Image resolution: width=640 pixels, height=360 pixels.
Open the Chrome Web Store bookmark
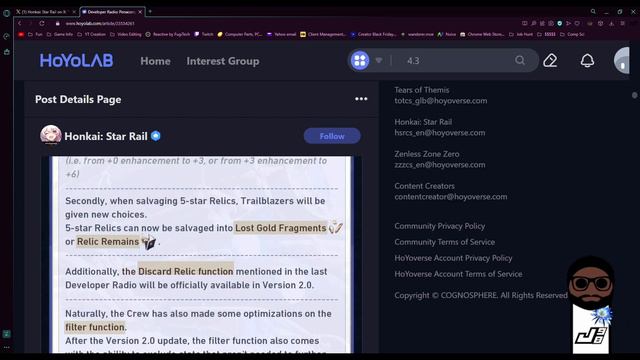click(x=482, y=34)
